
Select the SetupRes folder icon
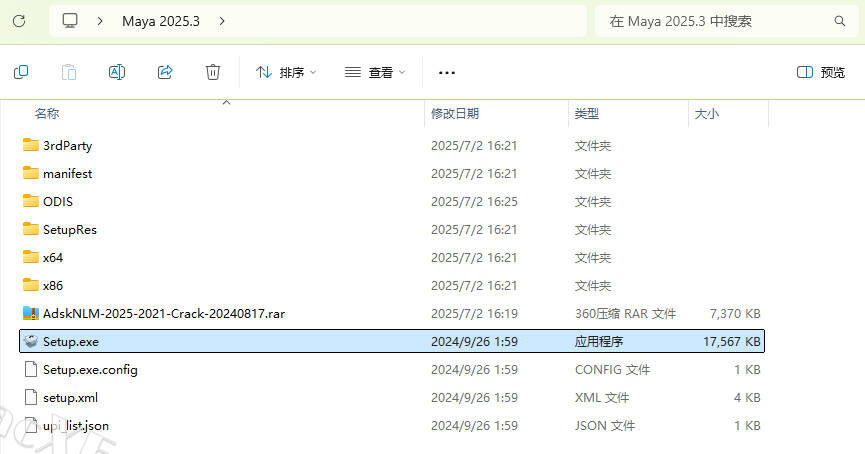pyautogui.click(x=31, y=229)
